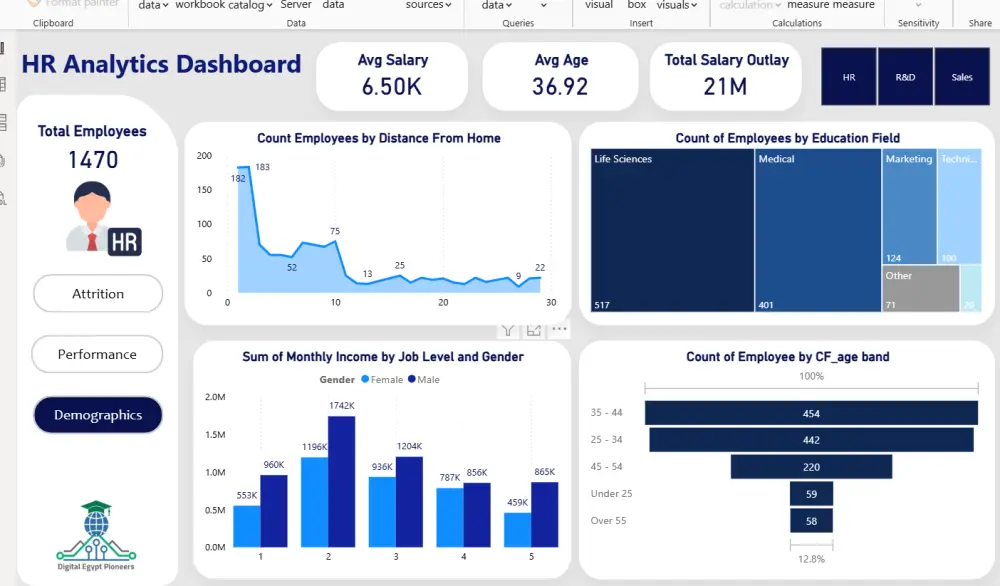Click the 35 - 44 funnel bar
The image size is (1000, 586).
click(811, 413)
